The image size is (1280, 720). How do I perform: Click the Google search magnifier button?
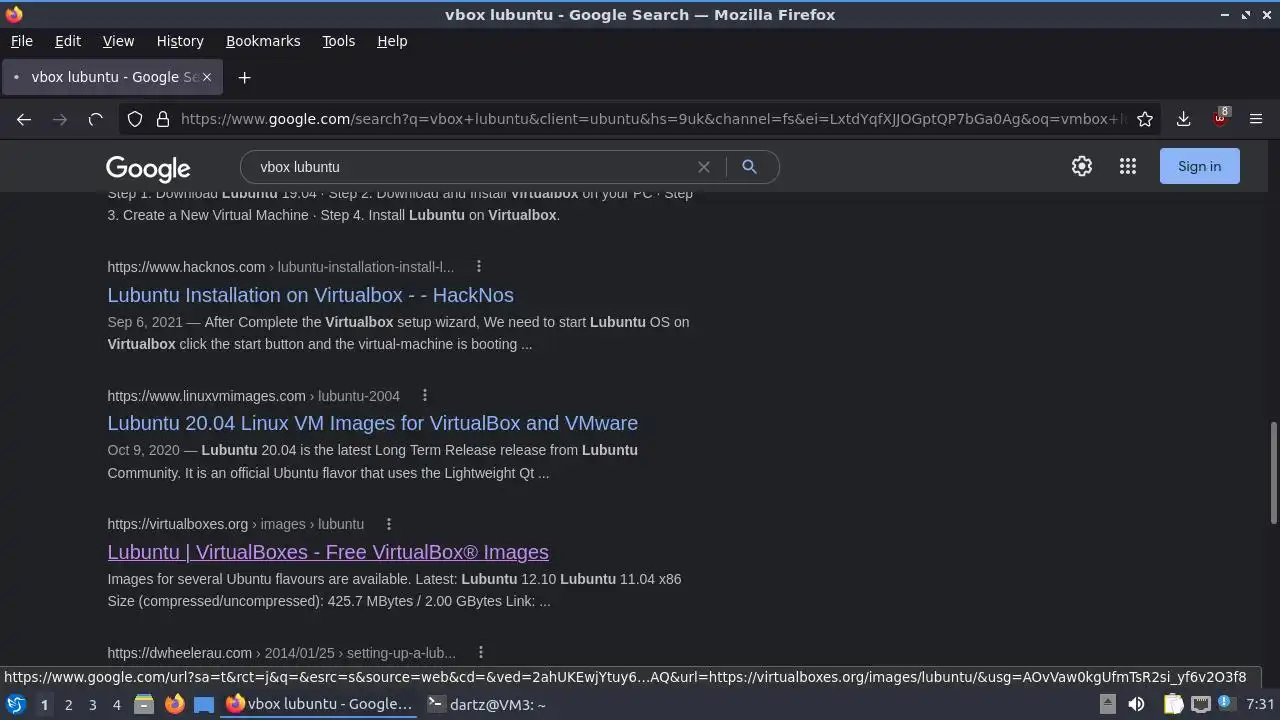749,167
